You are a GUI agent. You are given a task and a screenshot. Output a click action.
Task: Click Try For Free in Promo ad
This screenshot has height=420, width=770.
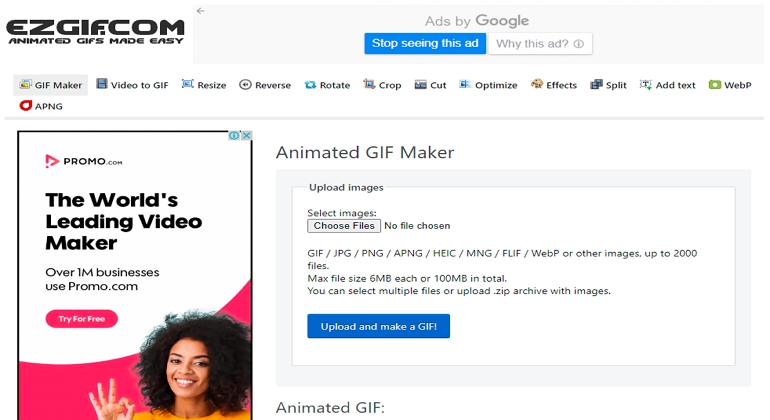[82, 319]
